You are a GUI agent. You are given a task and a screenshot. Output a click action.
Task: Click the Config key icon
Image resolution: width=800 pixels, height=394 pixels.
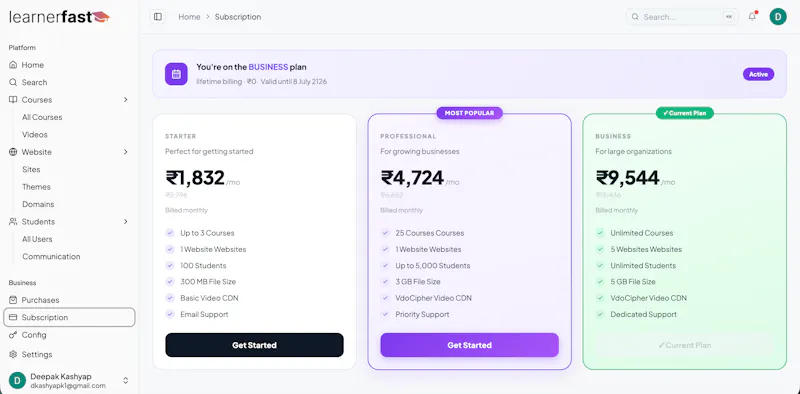click(x=13, y=335)
